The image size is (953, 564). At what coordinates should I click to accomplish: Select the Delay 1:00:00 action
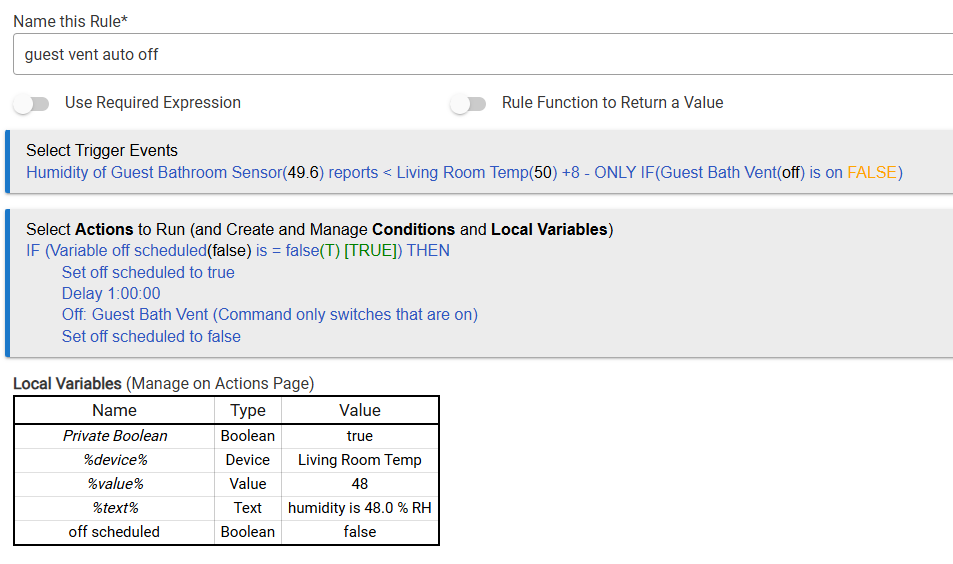[111, 293]
